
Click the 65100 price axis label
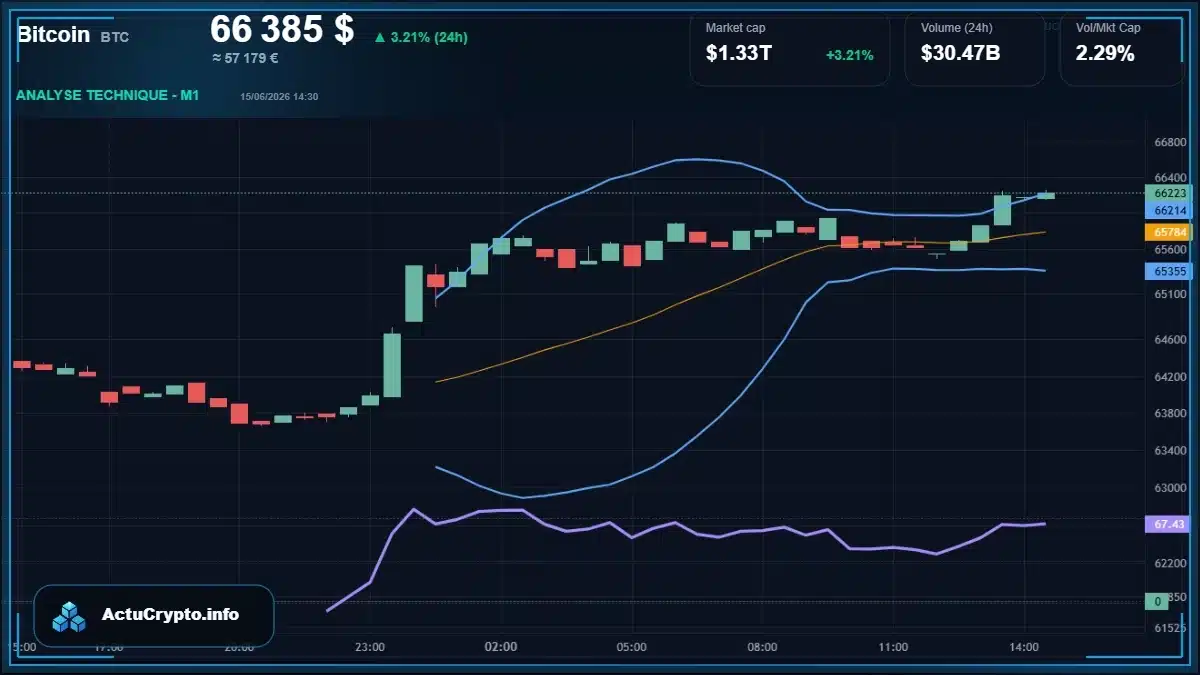coord(1170,295)
